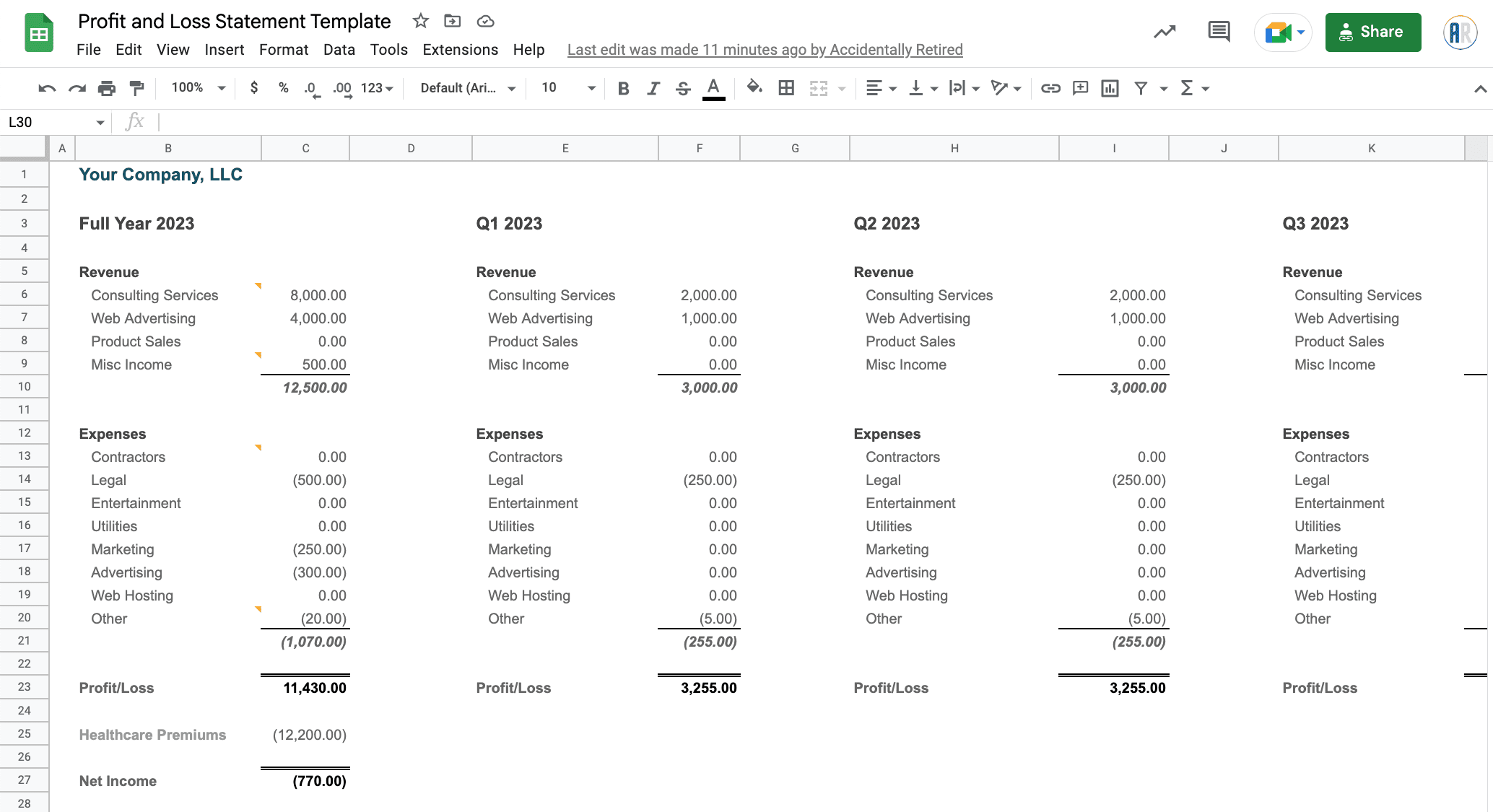
Task: Toggle the star/favorite icon for spreadsheet
Action: point(419,21)
